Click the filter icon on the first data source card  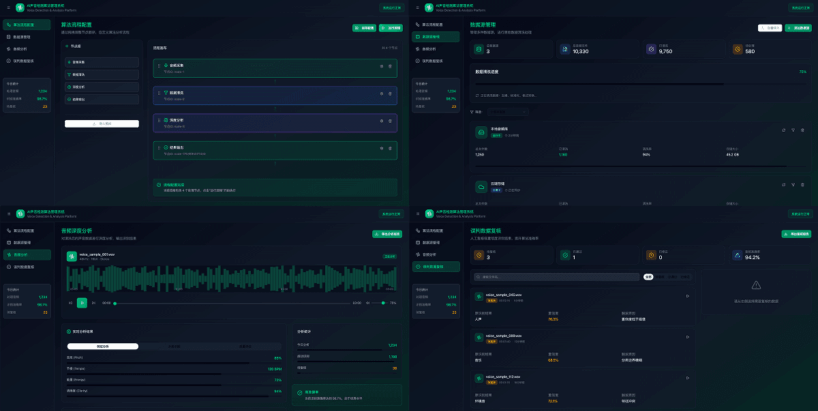click(x=793, y=130)
